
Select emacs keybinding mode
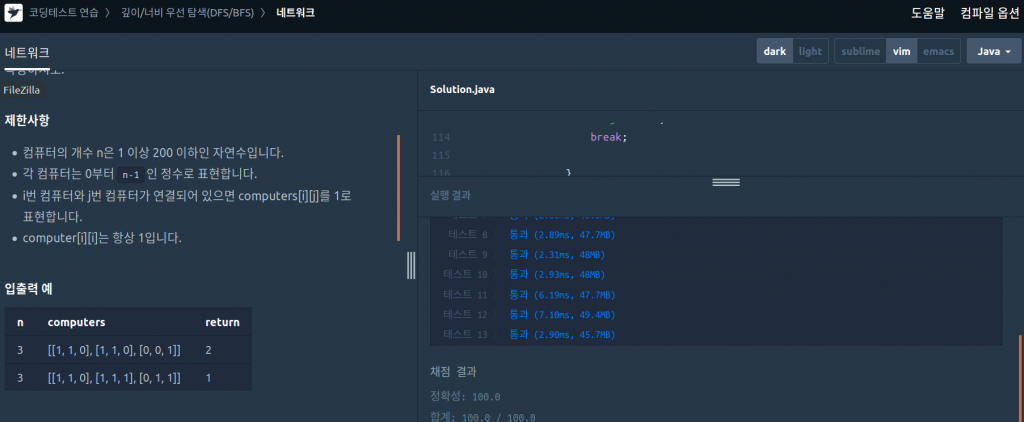[937, 51]
